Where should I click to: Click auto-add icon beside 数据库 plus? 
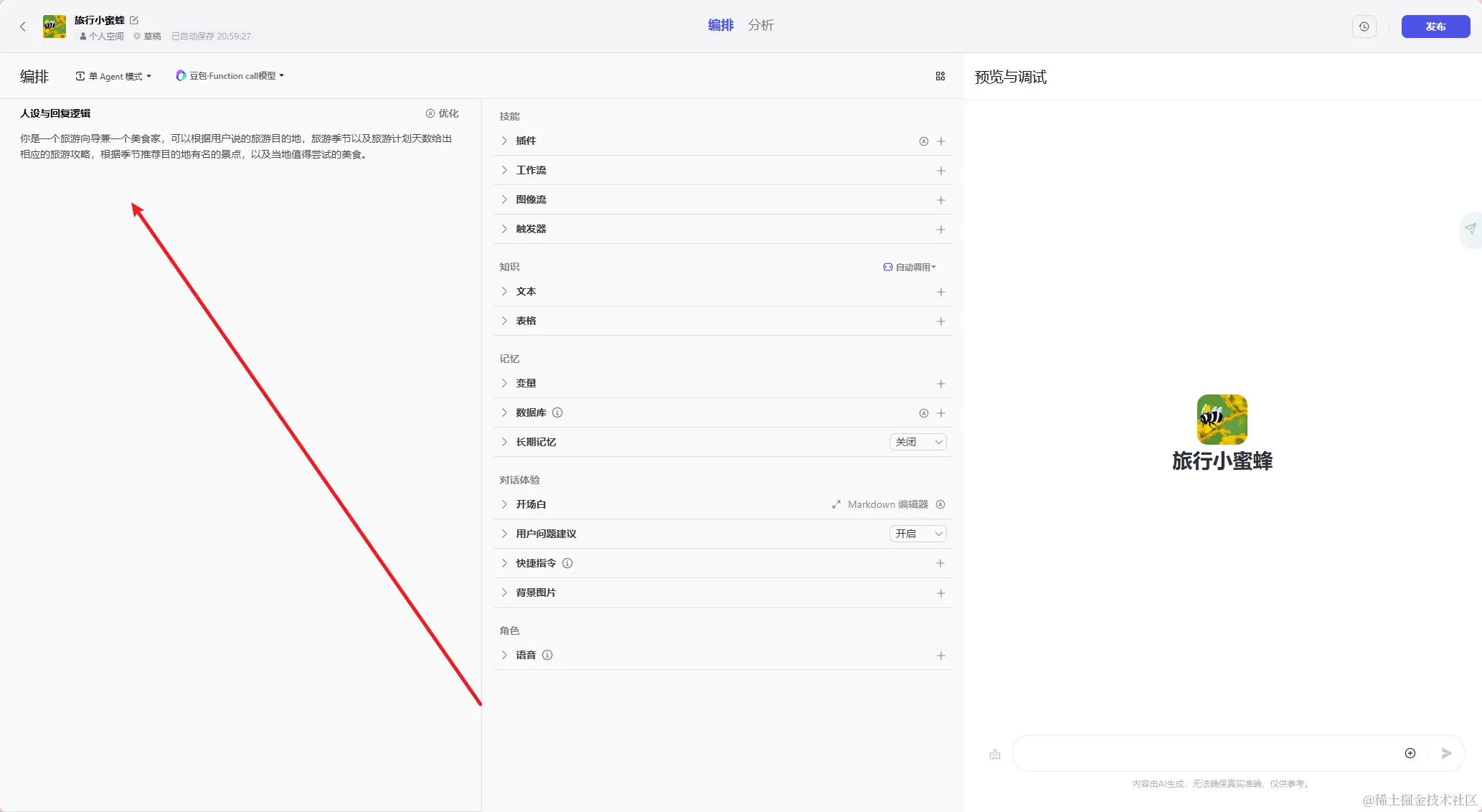(x=924, y=413)
